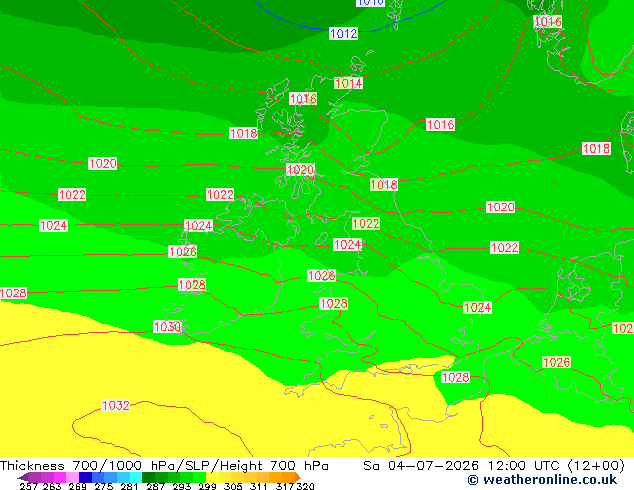
Task: Click the 1032 isobar label
Action: point(116,405)
